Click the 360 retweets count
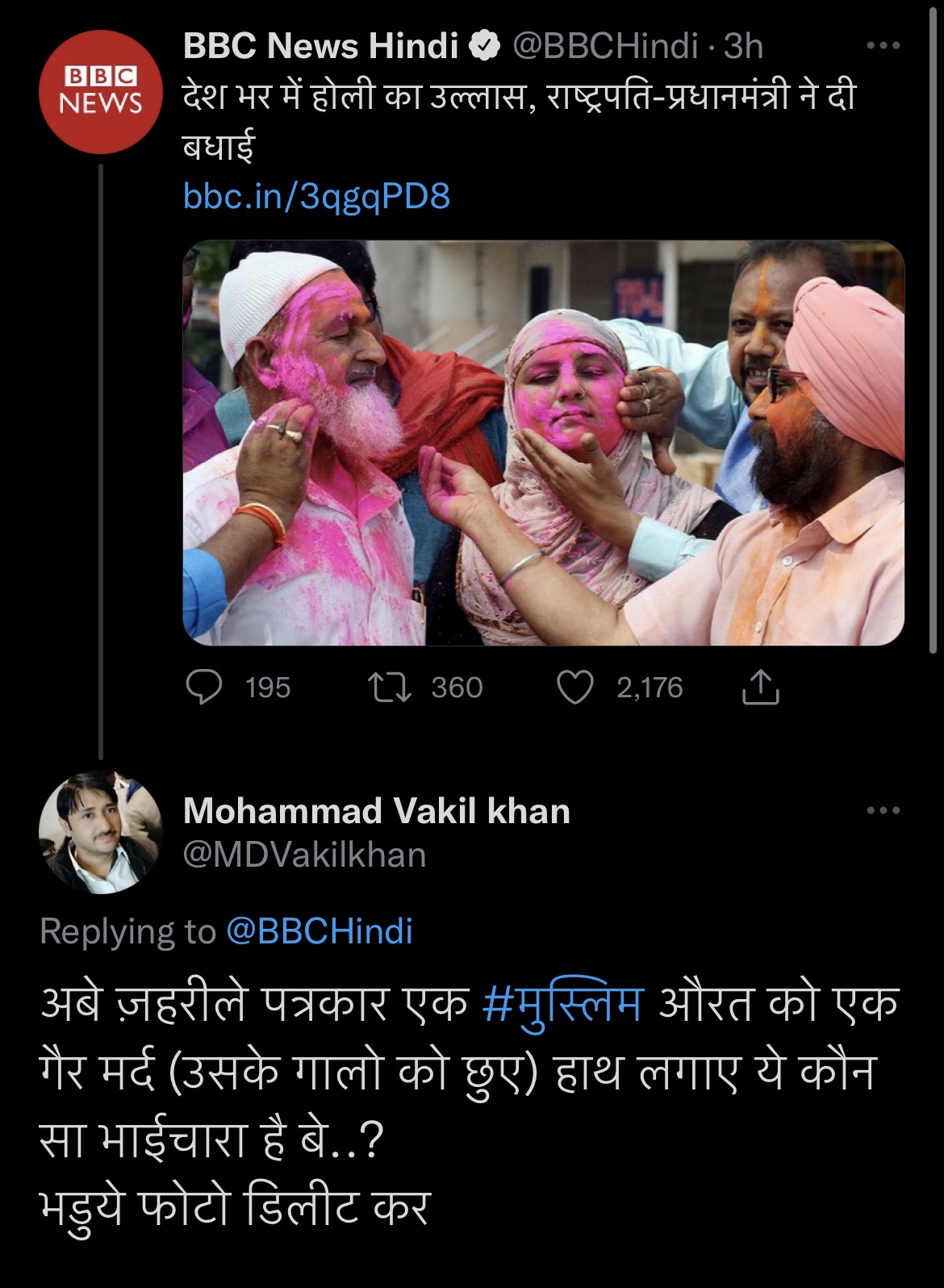This screenshot has height=1288, width=944. (x=457, y=688)
